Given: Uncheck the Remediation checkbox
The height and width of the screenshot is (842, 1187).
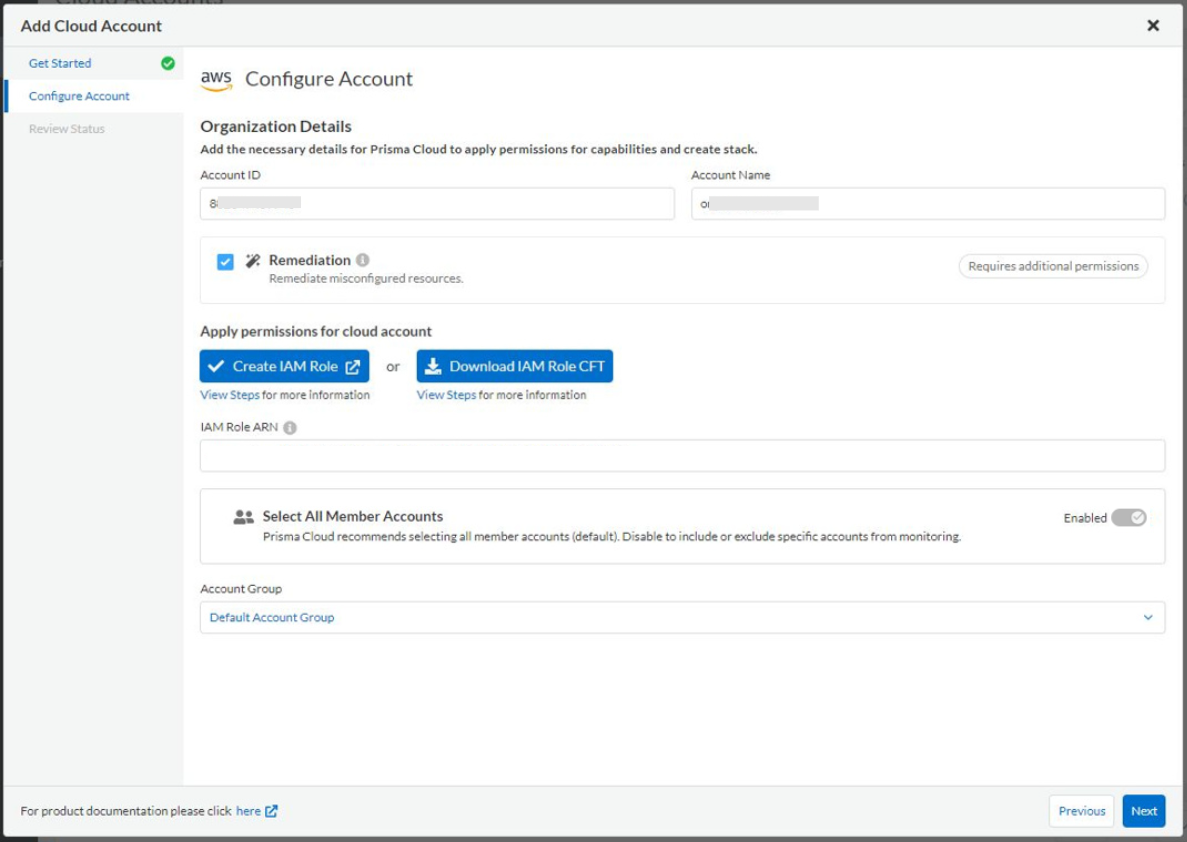Looking at the screenshot, I should [225, 261].
